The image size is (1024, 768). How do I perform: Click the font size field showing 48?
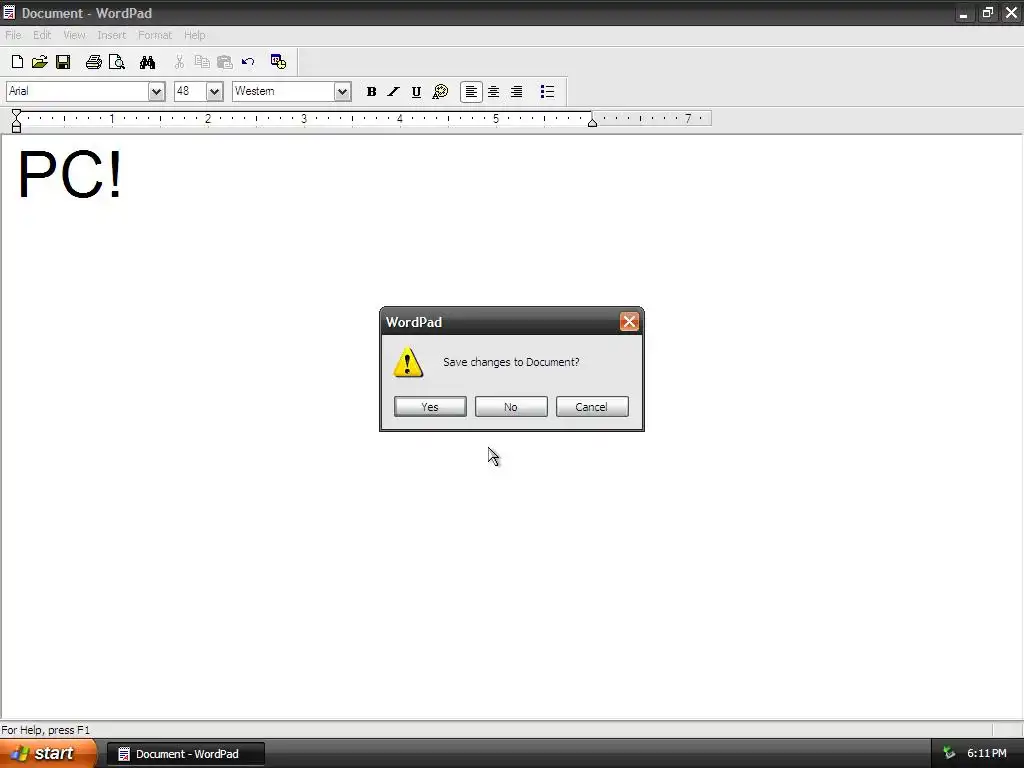191,91
